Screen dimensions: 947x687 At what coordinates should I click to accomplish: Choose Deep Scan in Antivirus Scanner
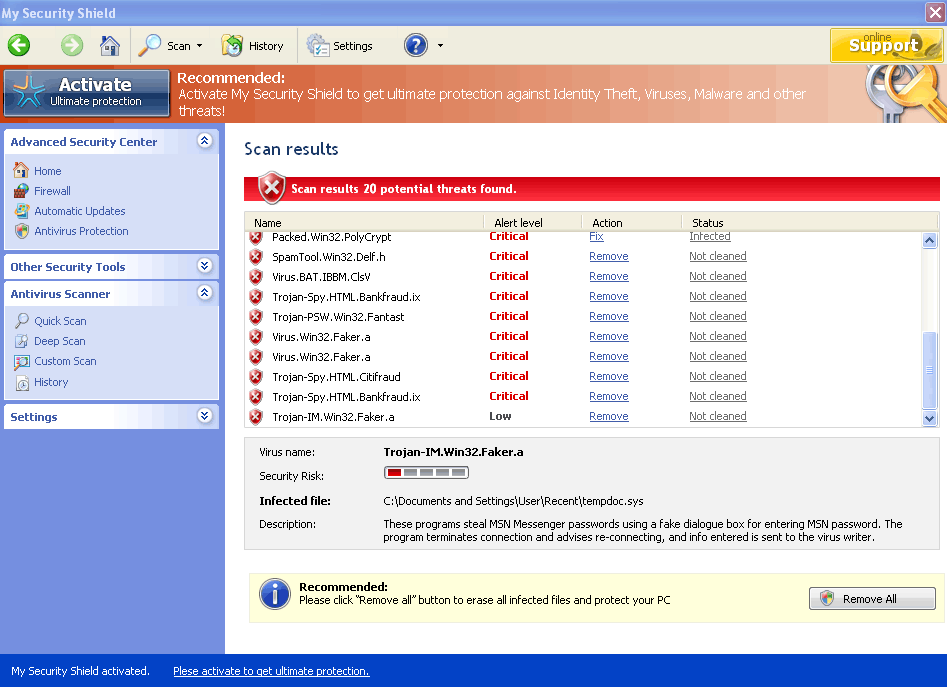(x=60, y=341)
